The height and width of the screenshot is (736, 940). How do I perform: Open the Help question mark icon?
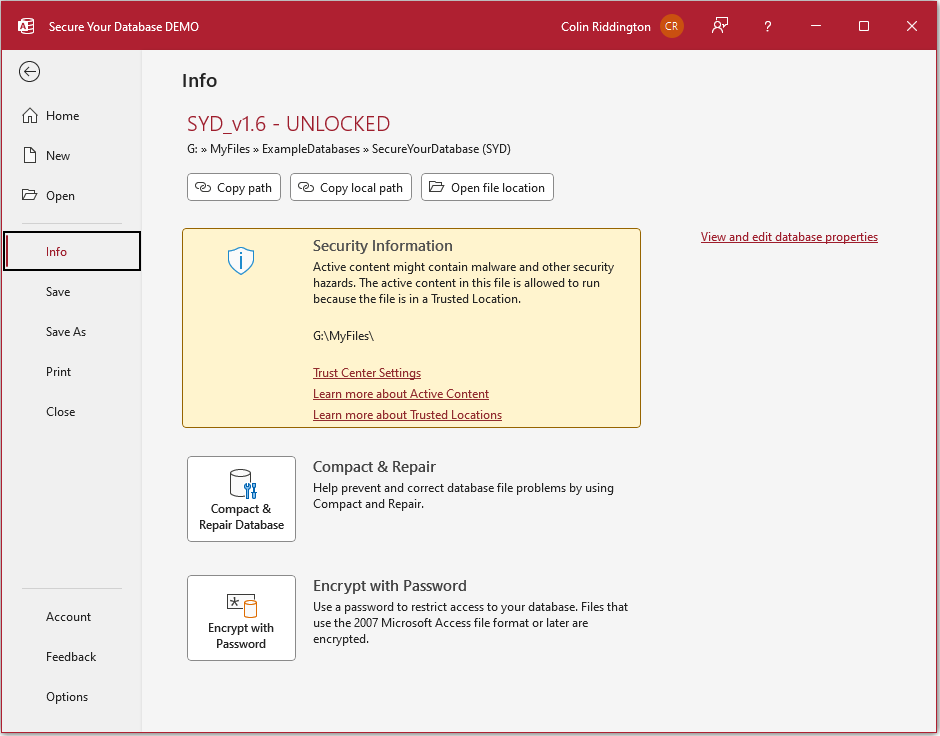click(767, 26)
